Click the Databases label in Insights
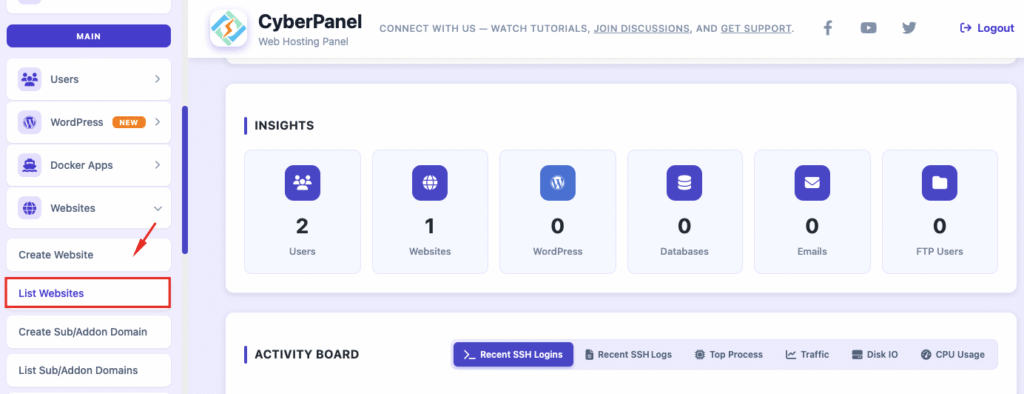 pyautogui.click(x=684, y=252)
